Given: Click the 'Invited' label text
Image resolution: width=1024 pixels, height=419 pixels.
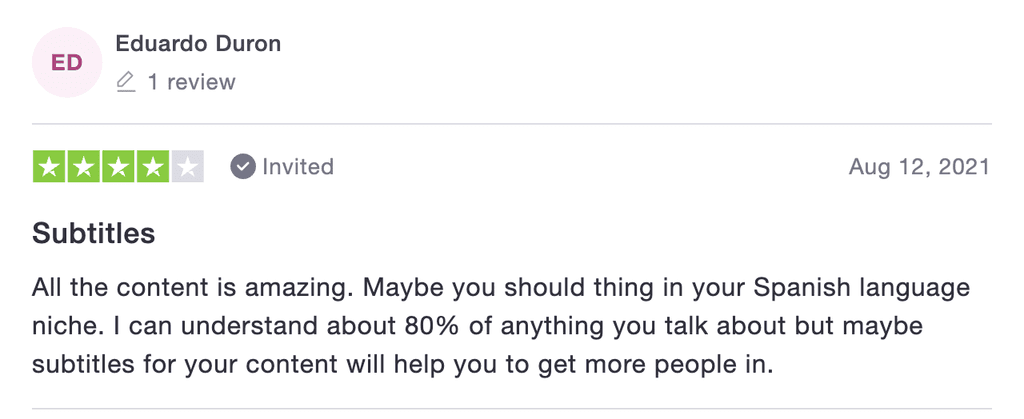Looking at the screenshot, I should click(x=298, y=167).
